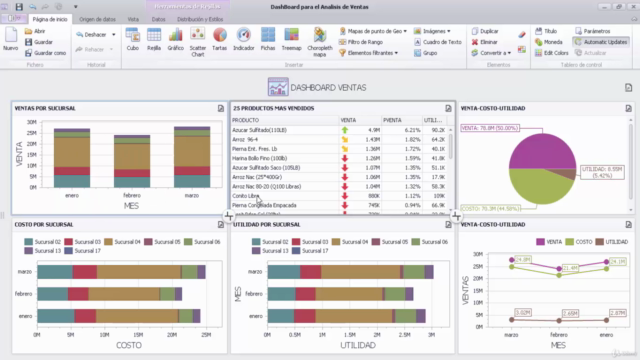Open Moneda currency settings

(x=549, y=42)
